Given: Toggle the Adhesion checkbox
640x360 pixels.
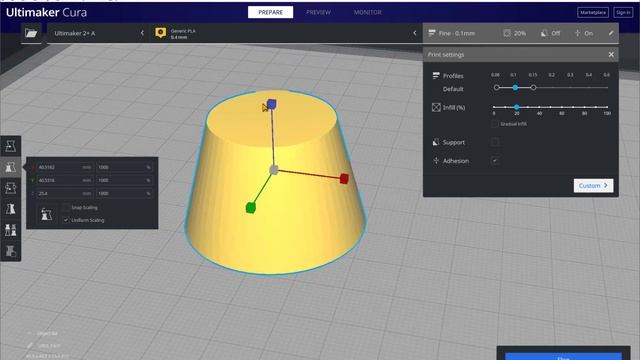Looking at the screenshot, I should point(495,161).
